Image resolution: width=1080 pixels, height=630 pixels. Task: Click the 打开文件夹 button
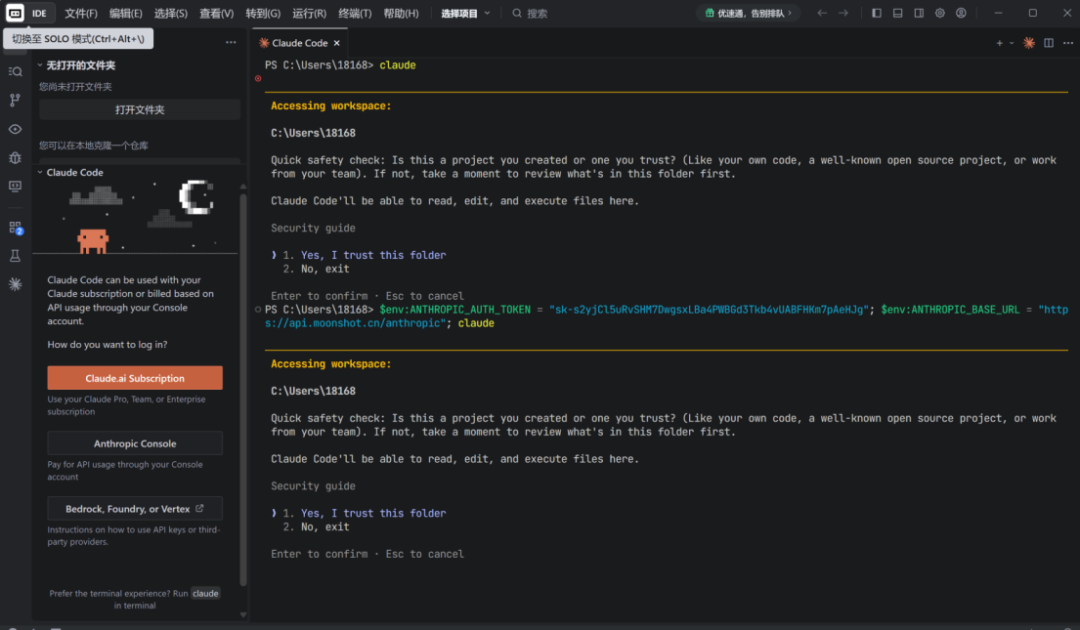pos(140,109)
